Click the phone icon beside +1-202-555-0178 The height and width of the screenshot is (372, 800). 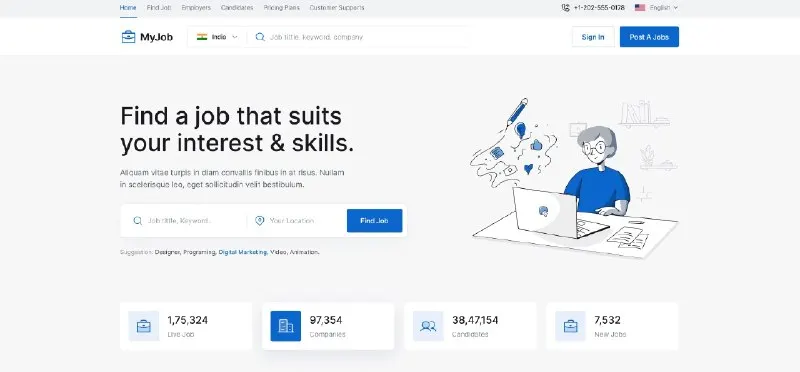point(565,8)
